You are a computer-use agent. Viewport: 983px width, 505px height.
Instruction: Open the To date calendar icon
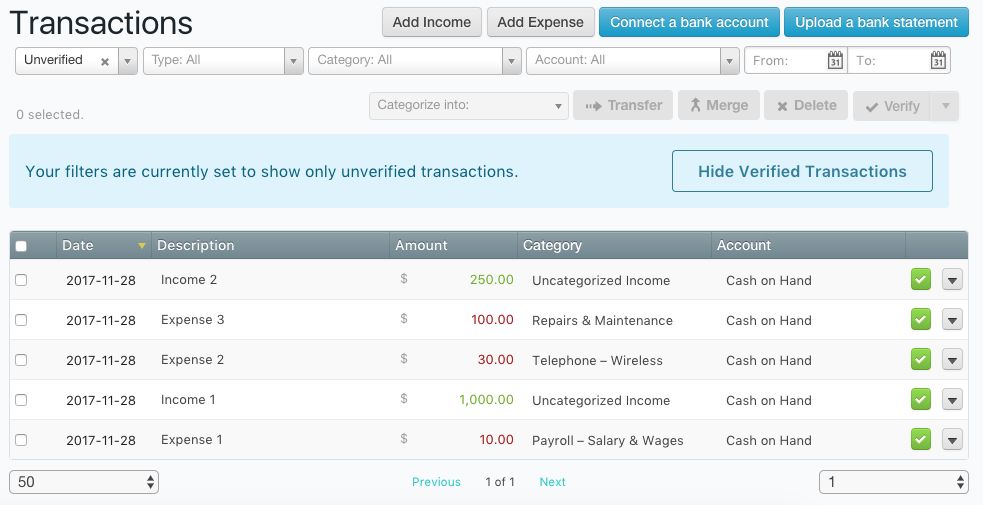938,61
